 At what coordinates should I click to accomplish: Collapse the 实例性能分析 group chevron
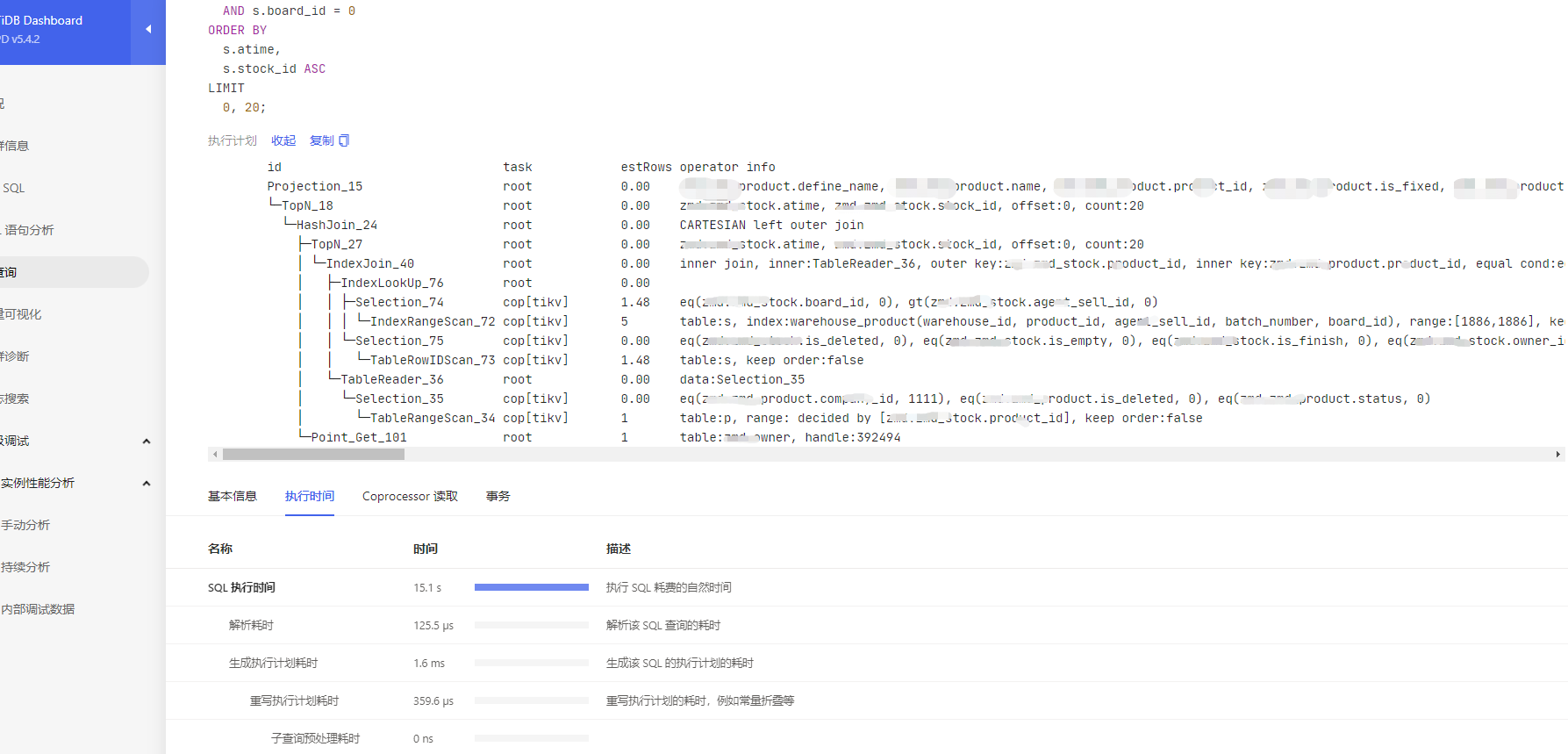pyautogui.click(x=147, y=484)
